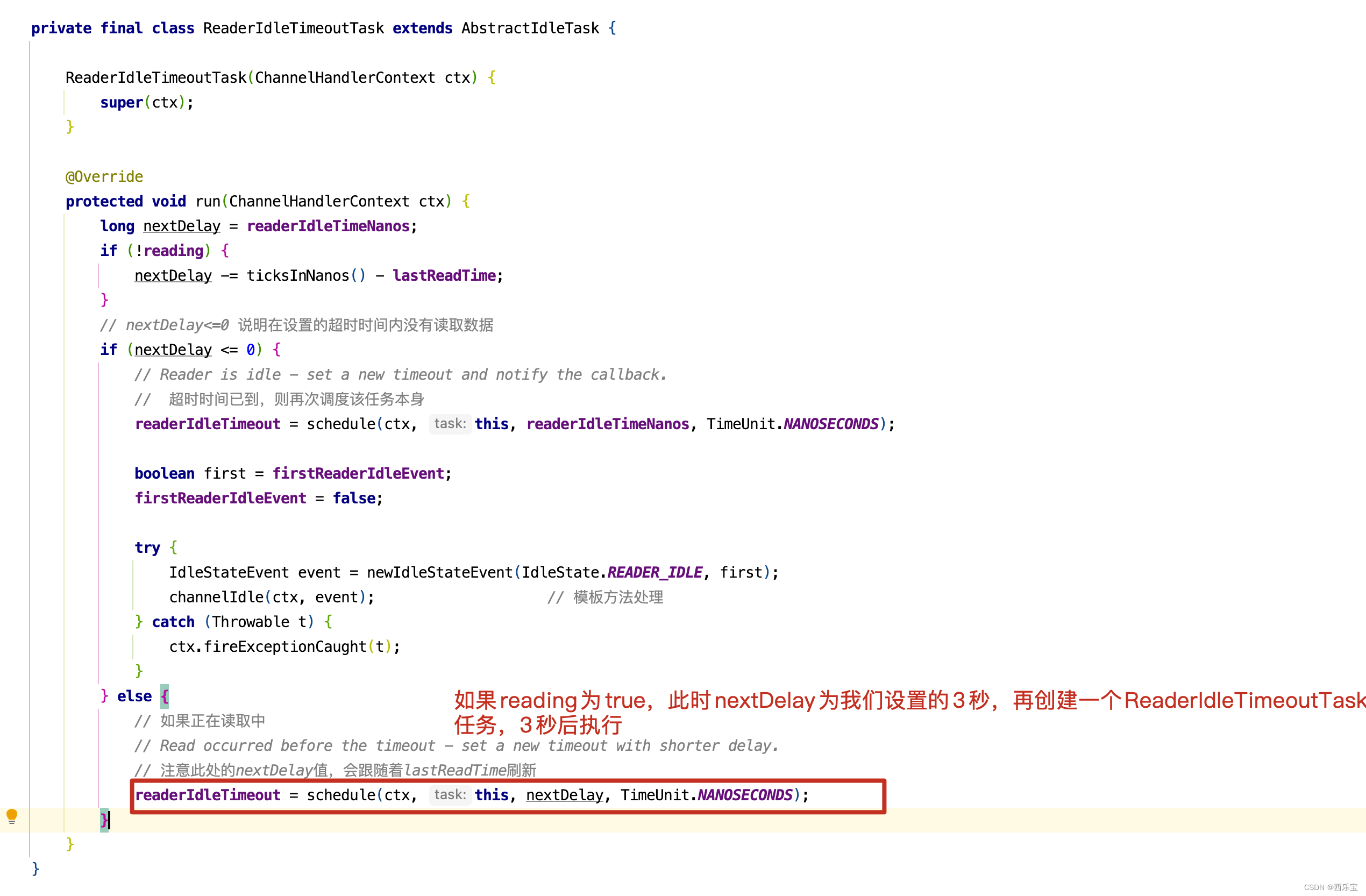Click the firstReaderIdleEvent = false line
The image size is (1366, 896).
258,498
